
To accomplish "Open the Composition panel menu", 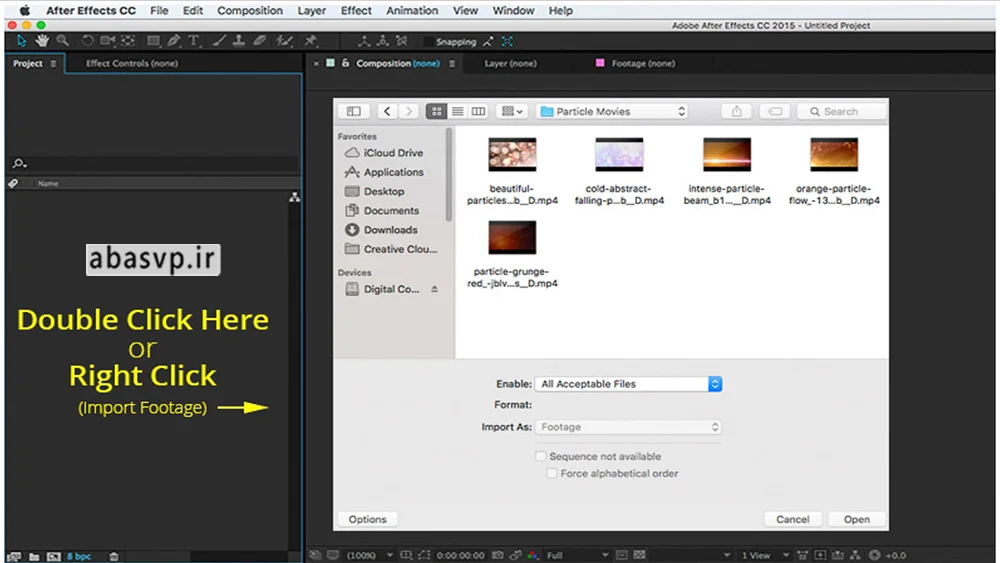I will pos(452,63).
